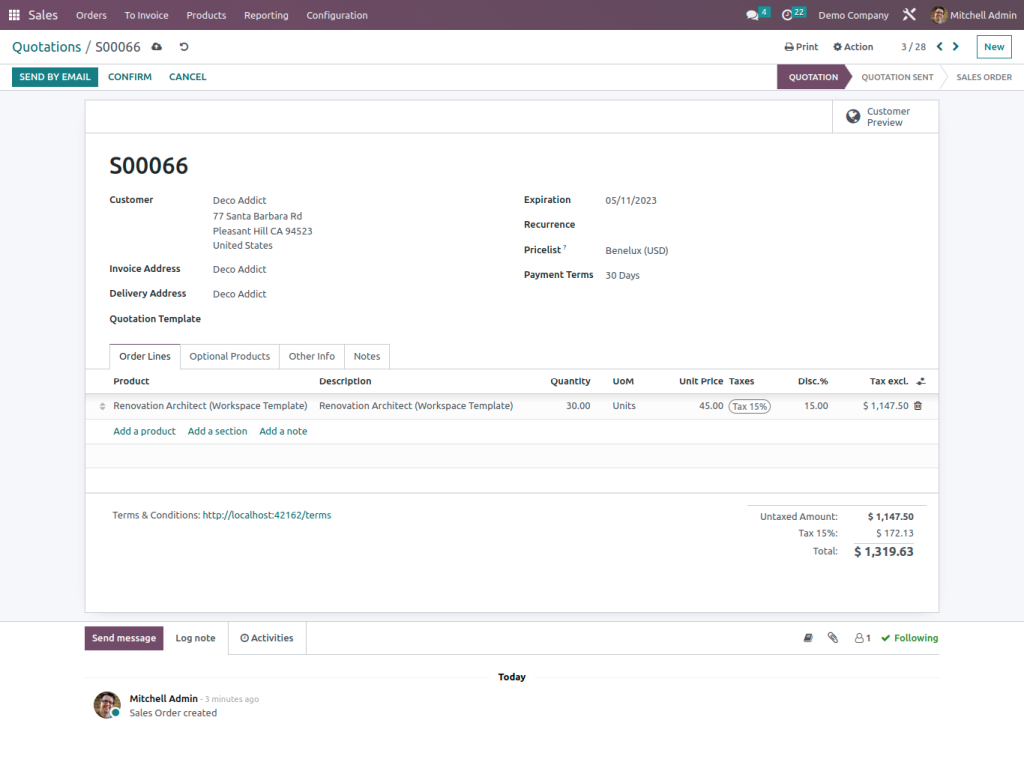The image size is (1024, 765).
Task: Click the Send by Email button
Action: (55, 77)
